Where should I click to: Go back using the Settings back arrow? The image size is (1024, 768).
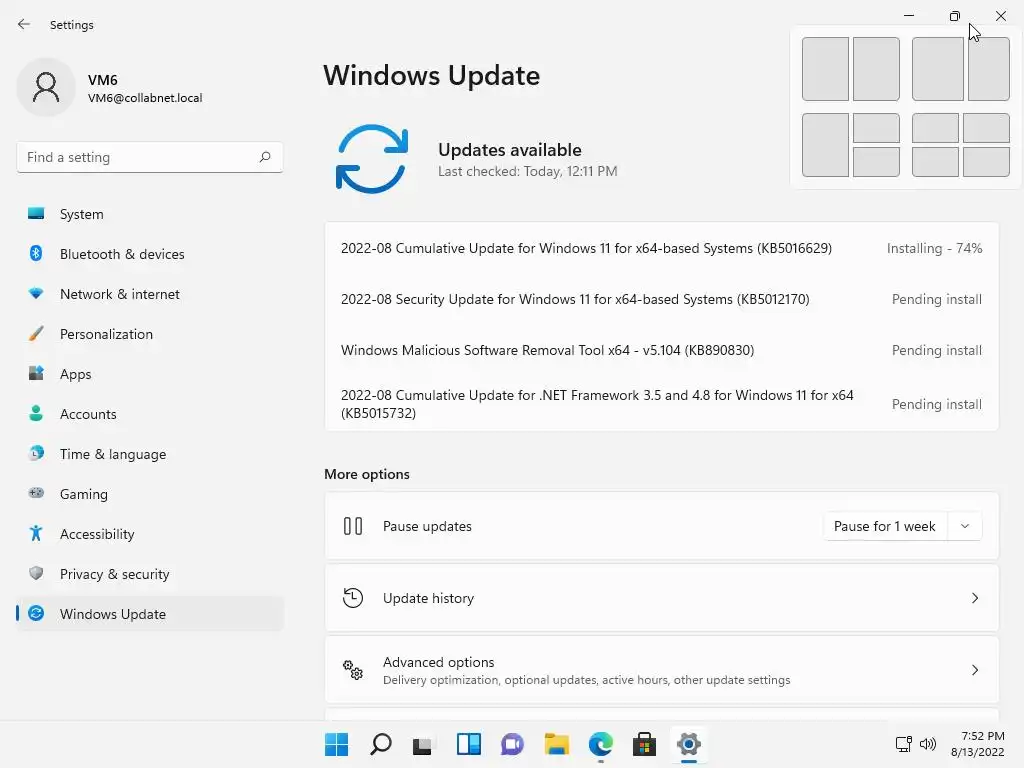click(24, 24)
